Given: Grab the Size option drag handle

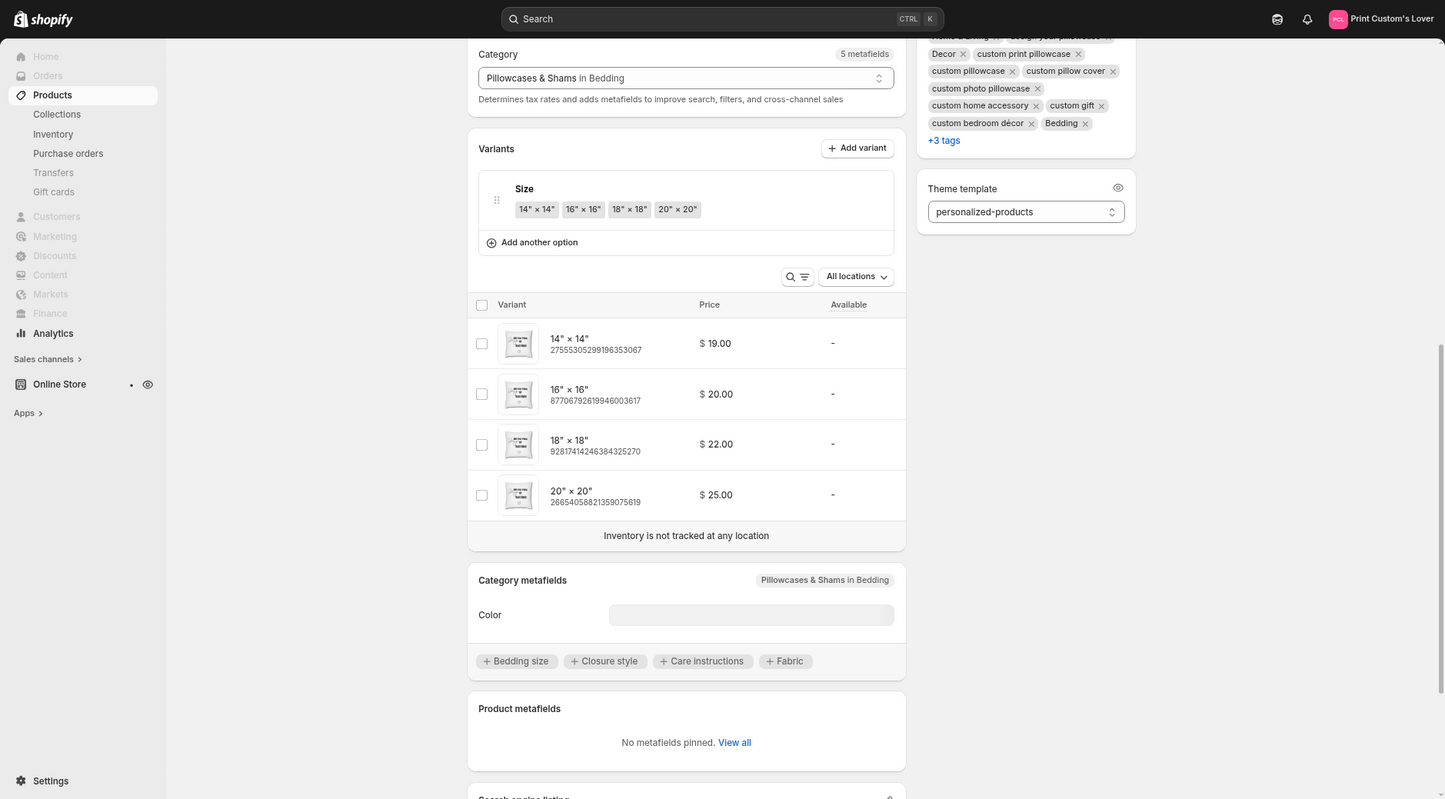Looking at the screenshot, I should click(x=497, y=200).
